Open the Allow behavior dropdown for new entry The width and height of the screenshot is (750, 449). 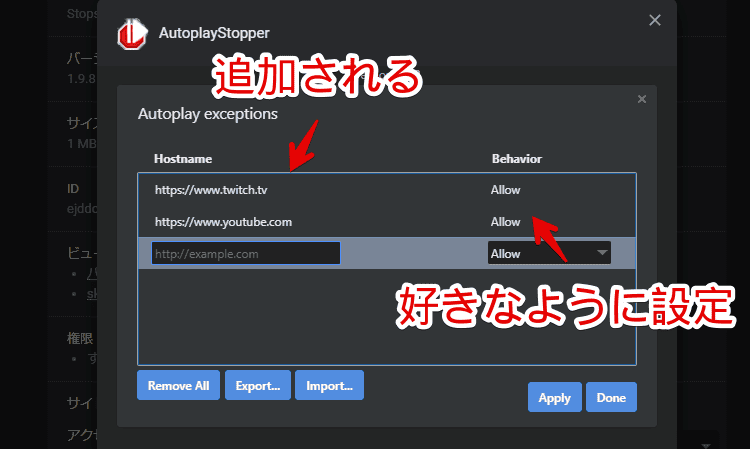pyautogui.click(x=549, y=253)
